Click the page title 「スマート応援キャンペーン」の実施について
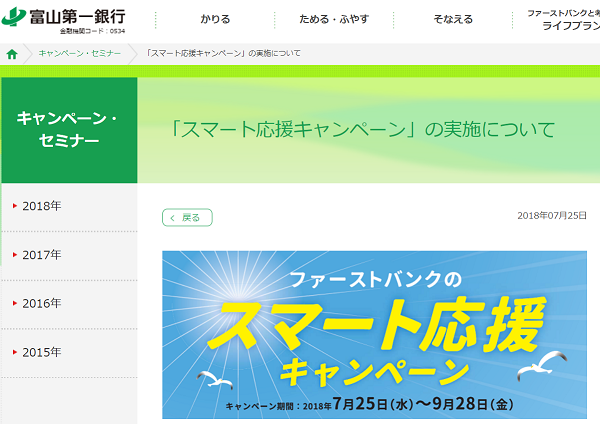 [362, 129]
